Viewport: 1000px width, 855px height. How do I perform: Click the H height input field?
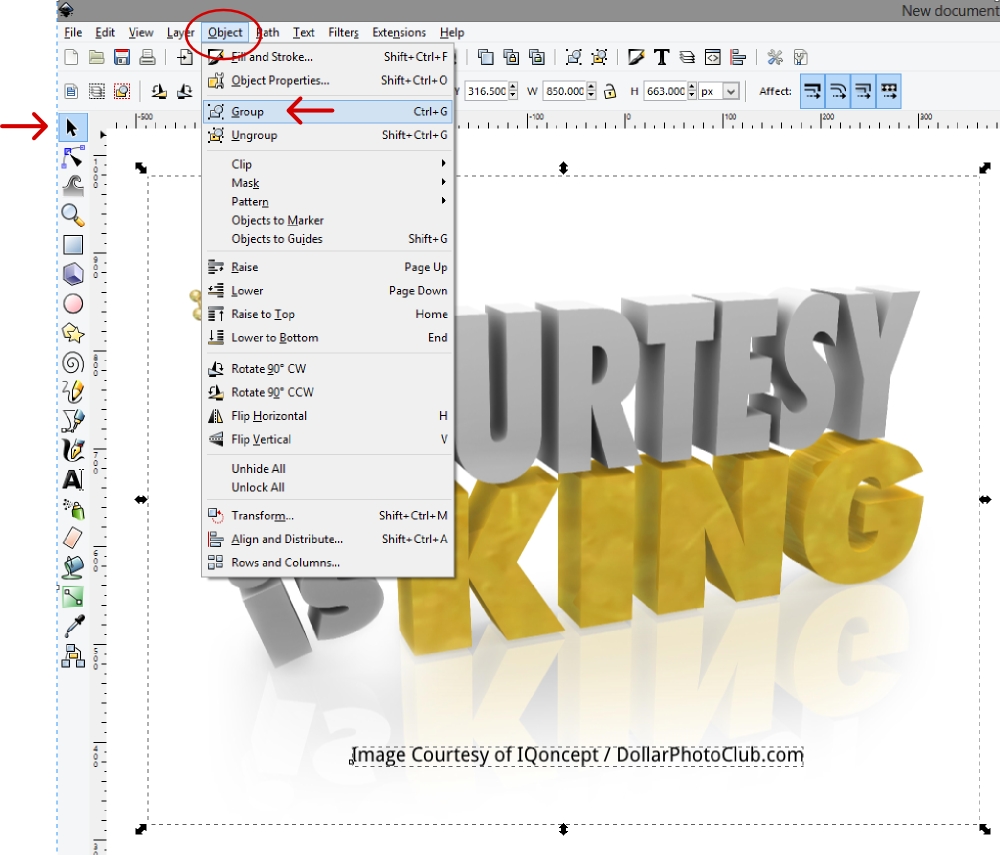coord(666,91)
